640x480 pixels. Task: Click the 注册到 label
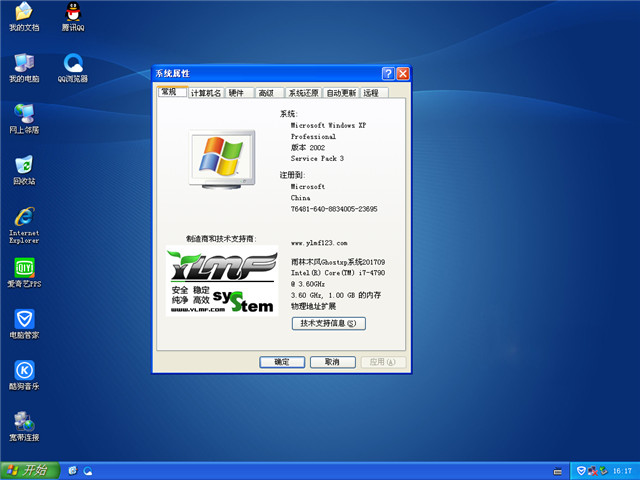click(x=292, y=175)
